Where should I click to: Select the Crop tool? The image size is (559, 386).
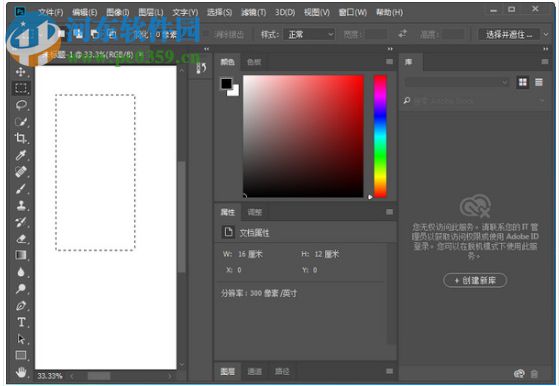21,138
